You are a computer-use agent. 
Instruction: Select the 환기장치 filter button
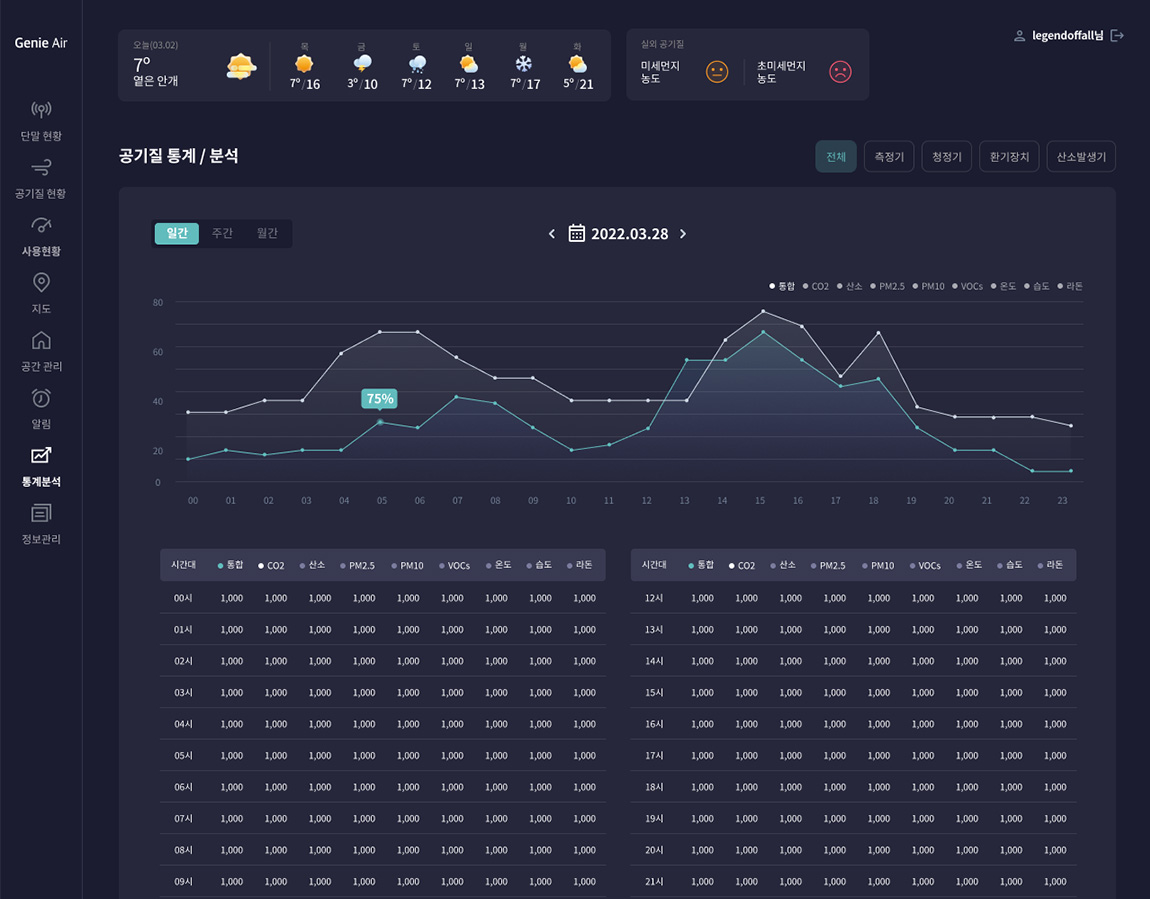(1009, 157)
